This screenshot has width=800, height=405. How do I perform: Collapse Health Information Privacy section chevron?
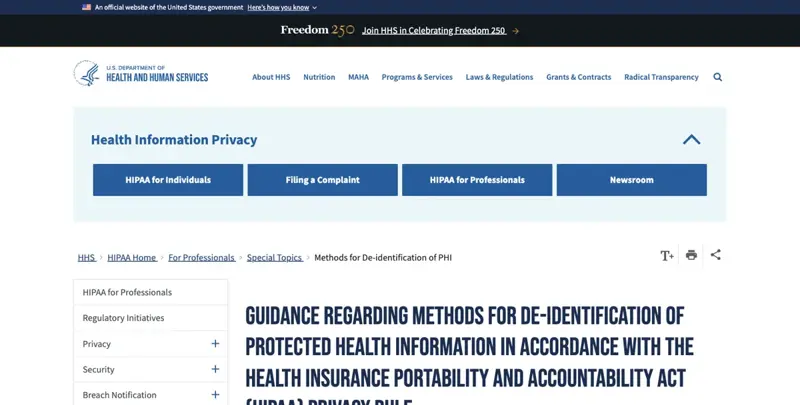click(691, 139)
